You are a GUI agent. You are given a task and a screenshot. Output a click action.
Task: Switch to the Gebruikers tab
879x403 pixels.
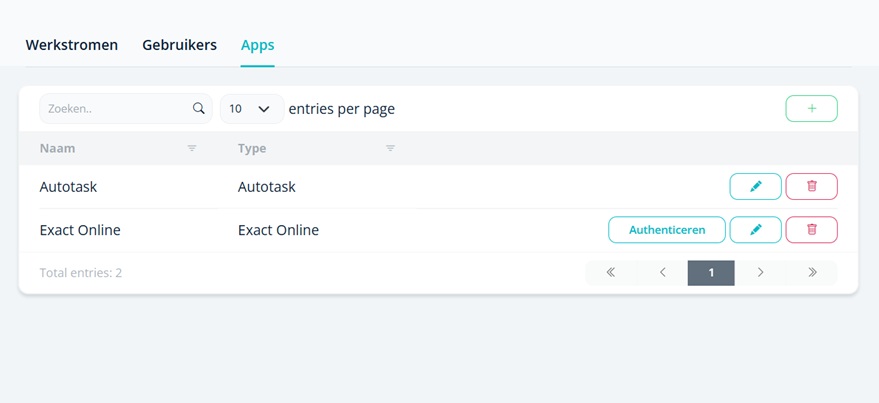[179, 45]
